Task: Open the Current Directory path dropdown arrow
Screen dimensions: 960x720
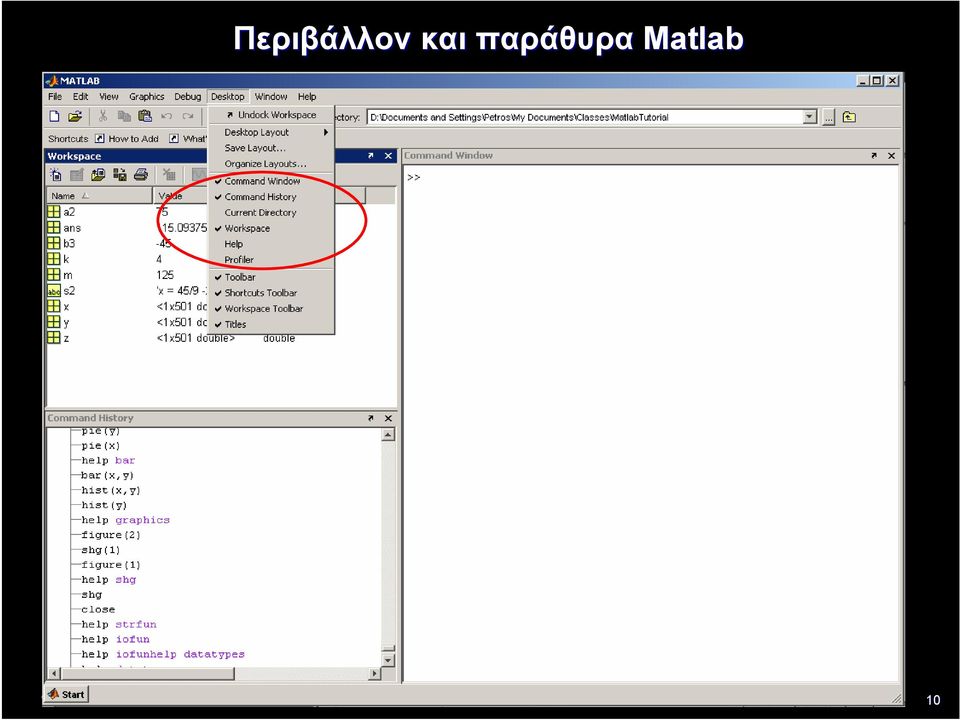Action: coord(810,117)
